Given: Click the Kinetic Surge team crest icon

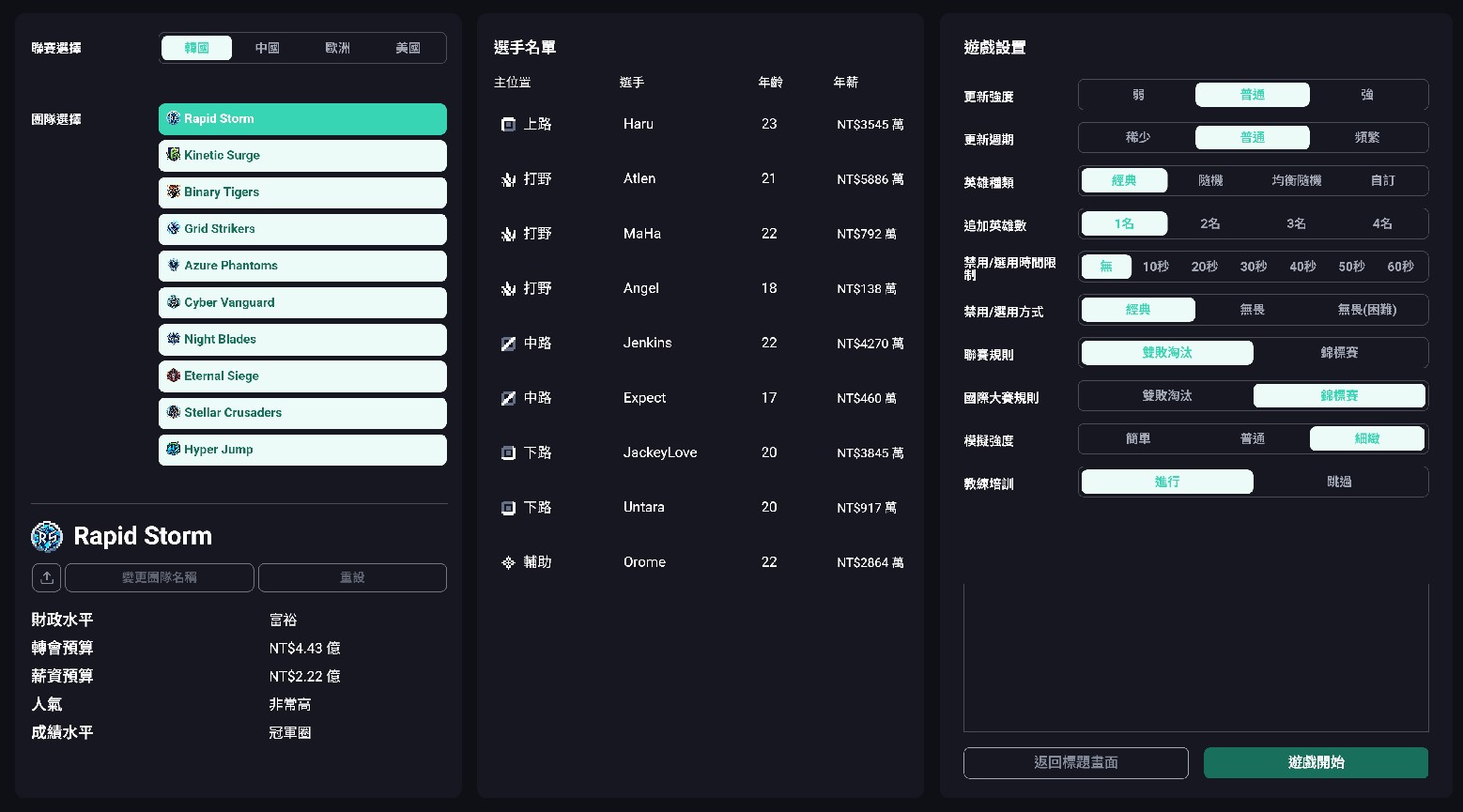Looking at the screenshot, I should pos(174,155).
